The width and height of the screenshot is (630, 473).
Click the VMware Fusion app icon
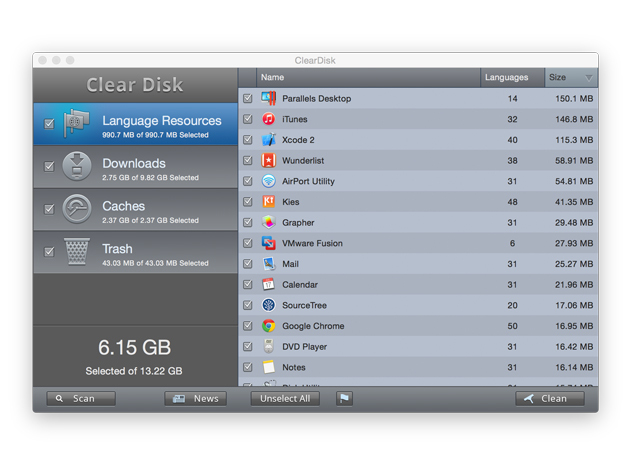[x=268, y=243]
